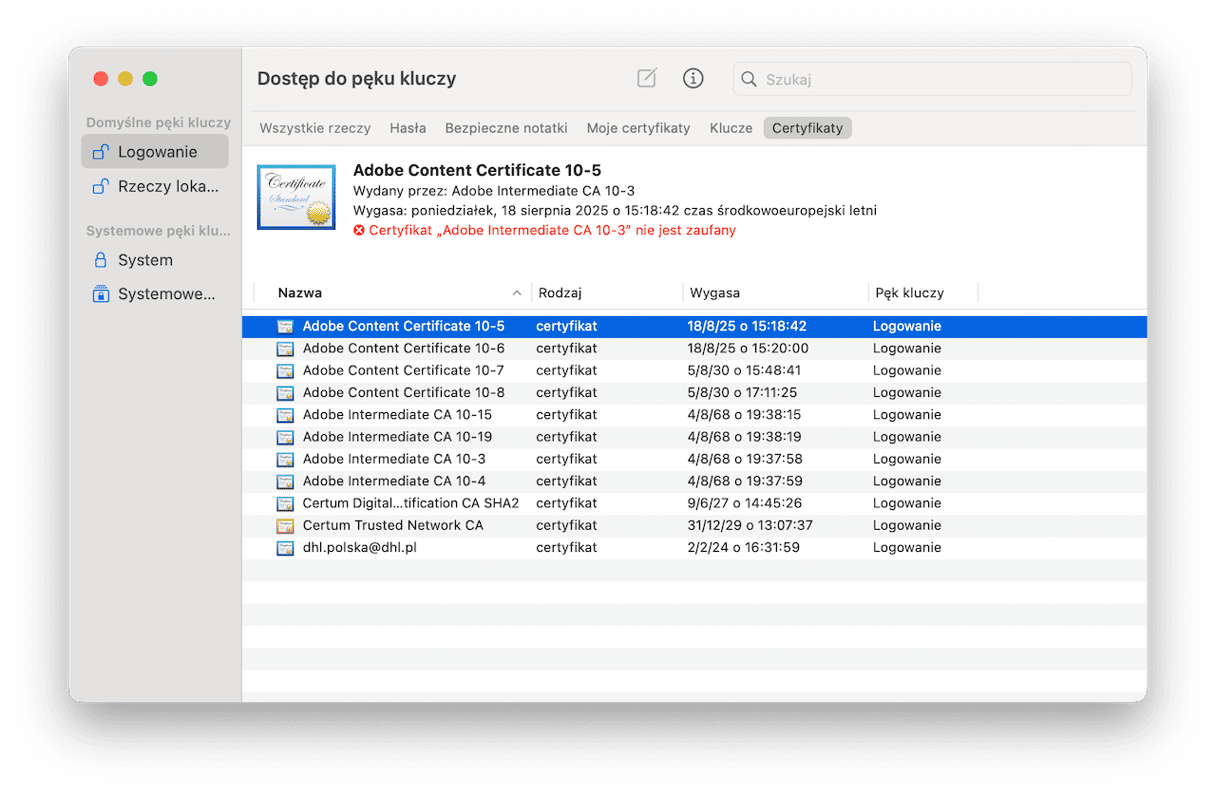The image size is (1216, 793).
Task: Select the Adobe Intermediate CA 10-3 row name
Action: (394, 459)
